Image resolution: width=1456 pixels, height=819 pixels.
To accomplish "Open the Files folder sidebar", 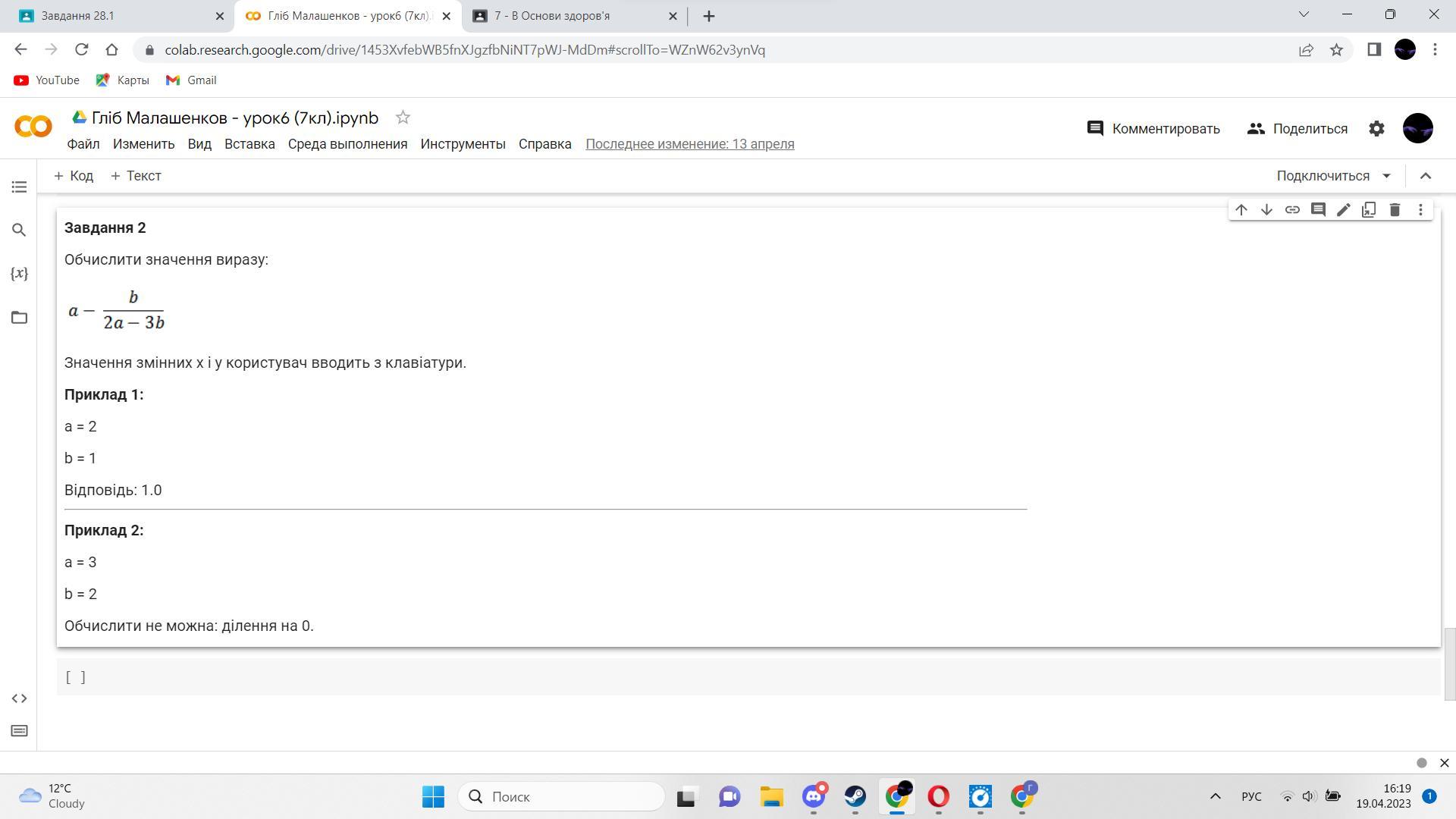I will (19, 318).
